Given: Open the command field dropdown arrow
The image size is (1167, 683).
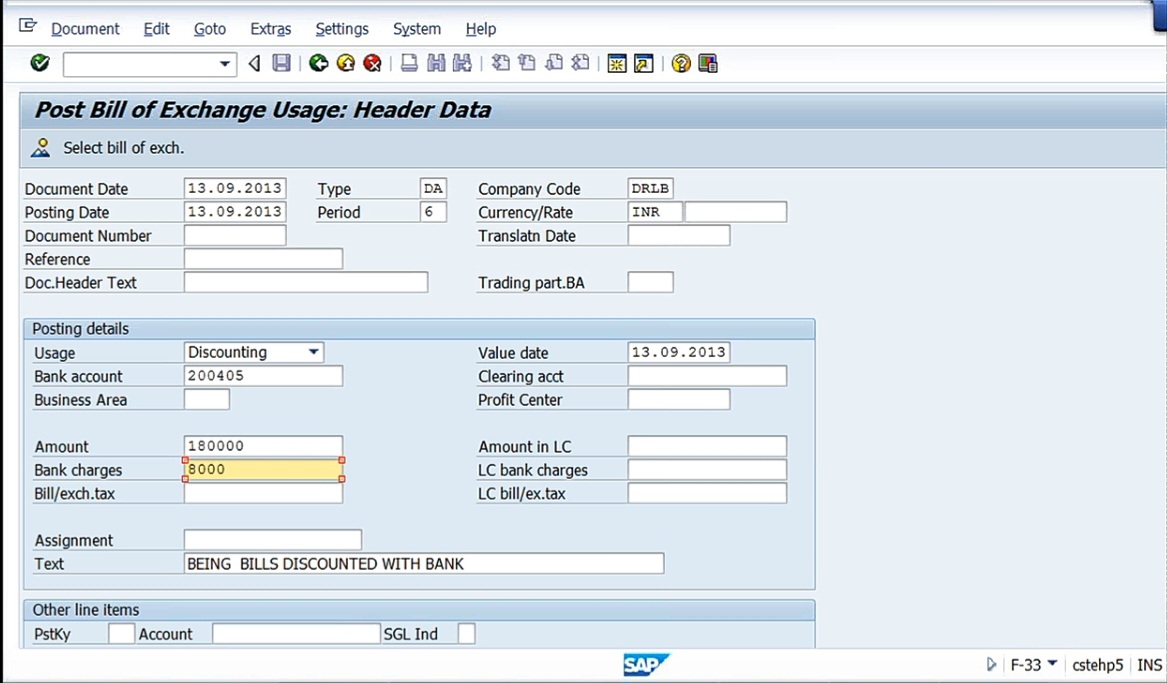Looking at the screenshot, I should pos(224,64).
